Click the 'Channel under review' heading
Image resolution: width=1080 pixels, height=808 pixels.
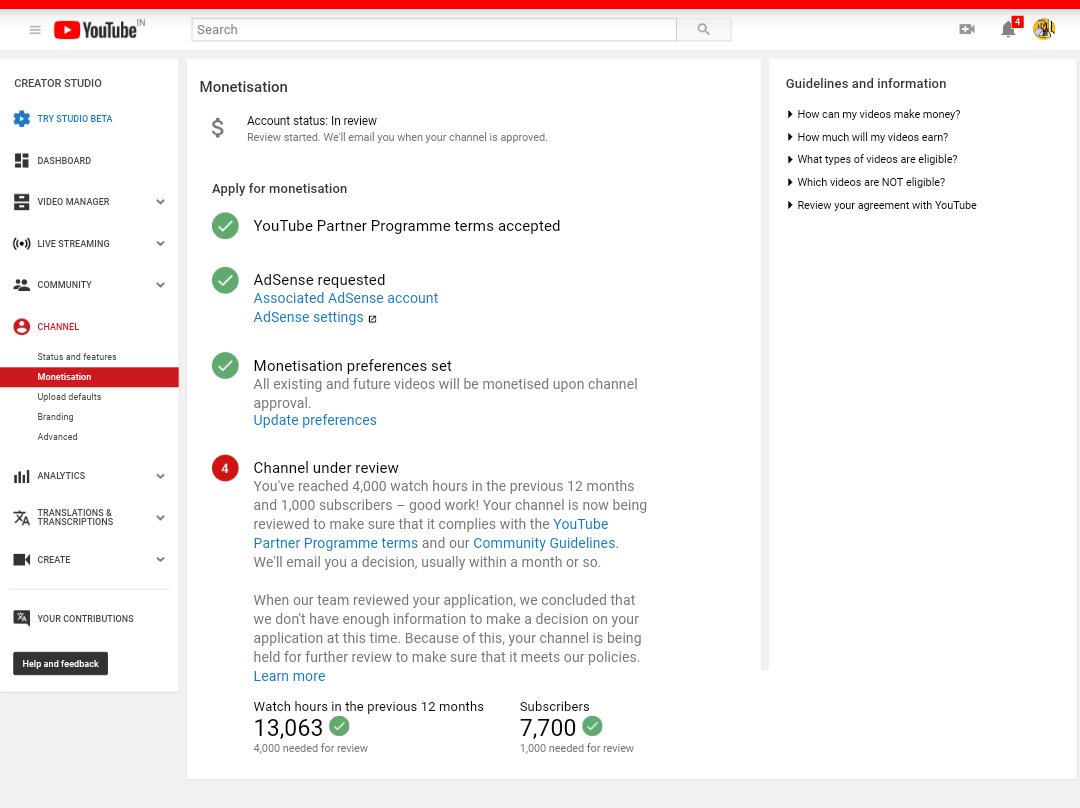(326, 468)
